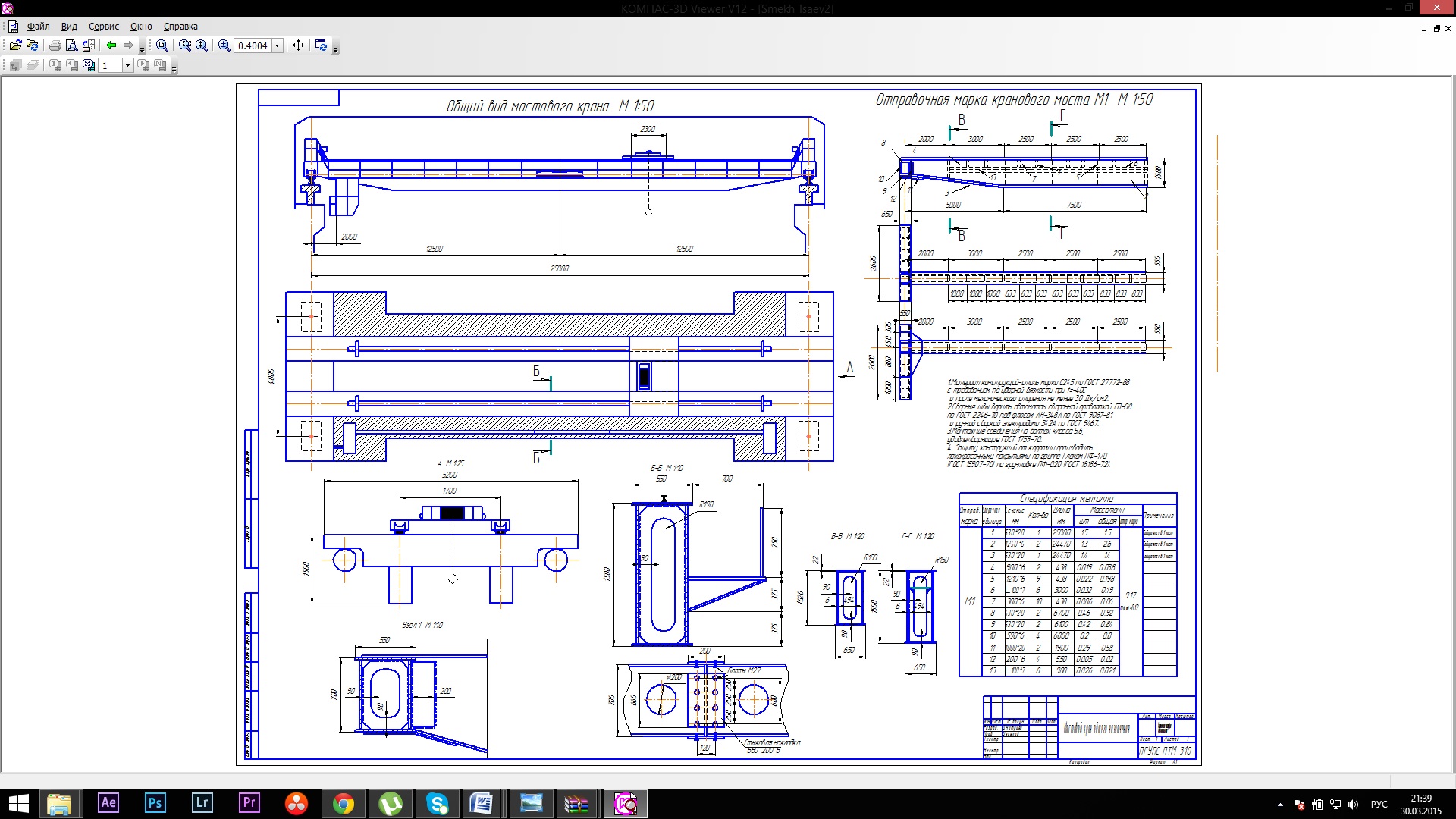Click the zoom in/out drag magnifier icon
This screenshot has width=1456, height=819.
pyautogui.click(x=202, y=45)
